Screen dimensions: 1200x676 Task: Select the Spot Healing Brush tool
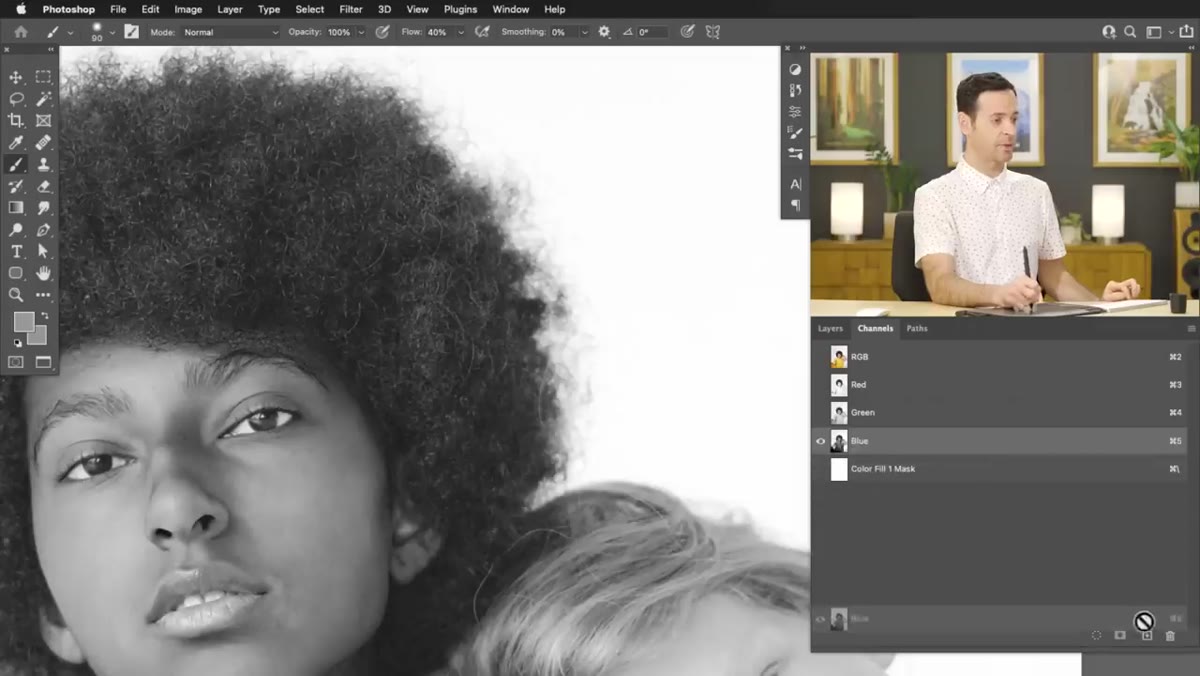tap(43, 143)
